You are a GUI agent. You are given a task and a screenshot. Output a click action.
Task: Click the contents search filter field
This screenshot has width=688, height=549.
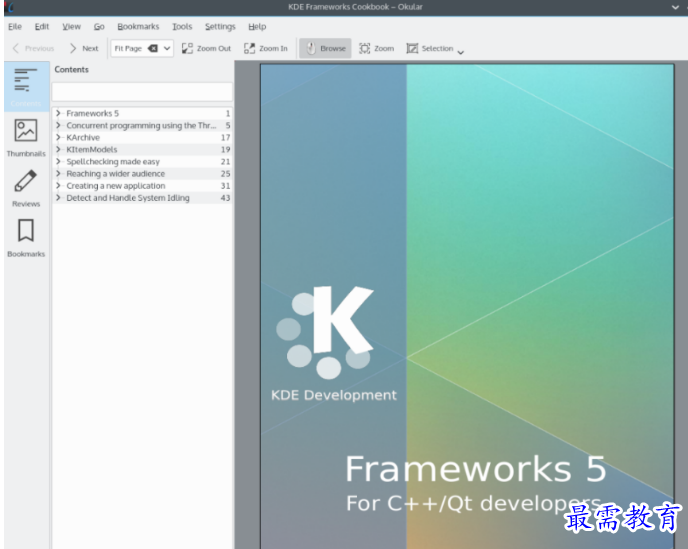(142, 92)
